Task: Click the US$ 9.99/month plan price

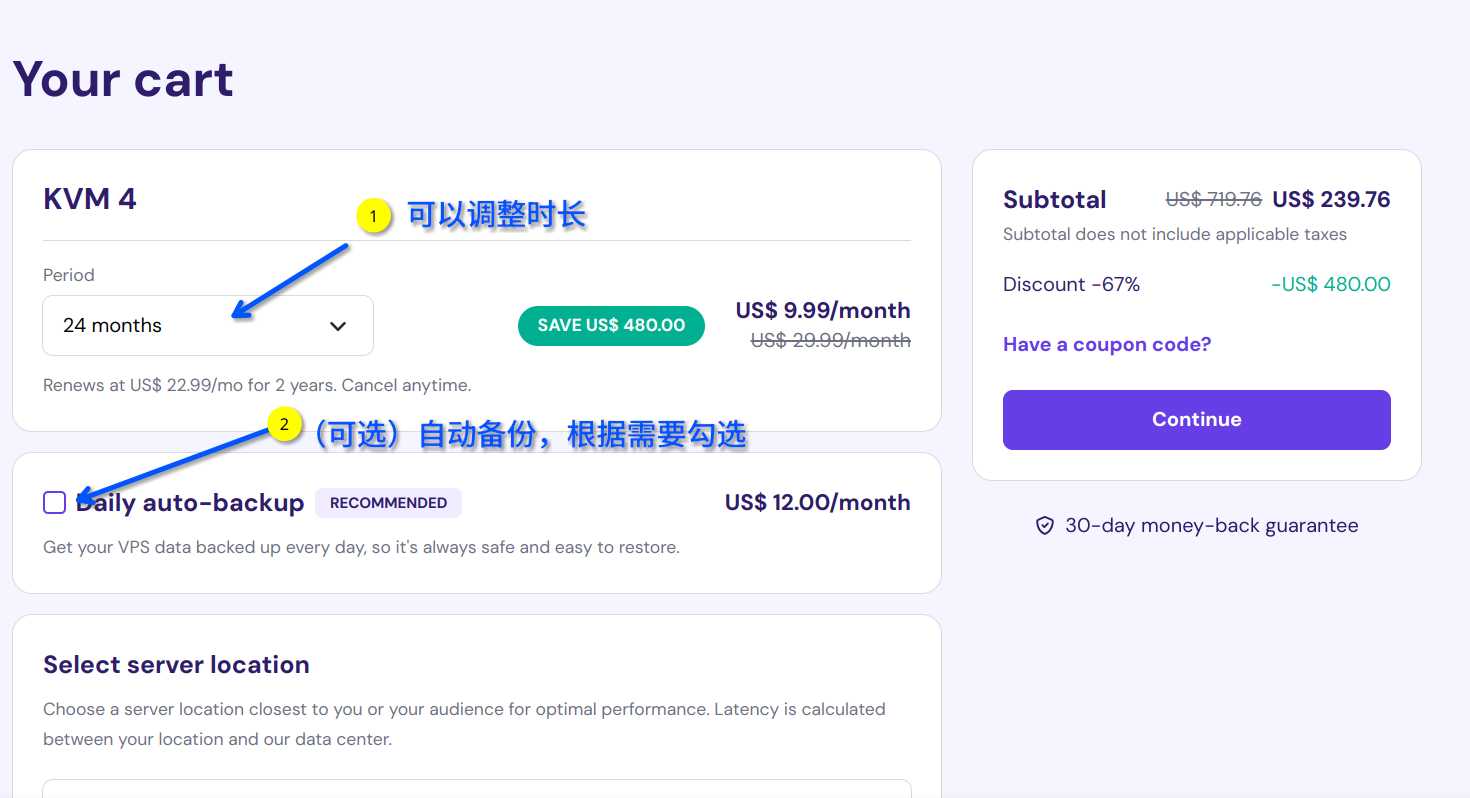Action: tap(822, 310)
